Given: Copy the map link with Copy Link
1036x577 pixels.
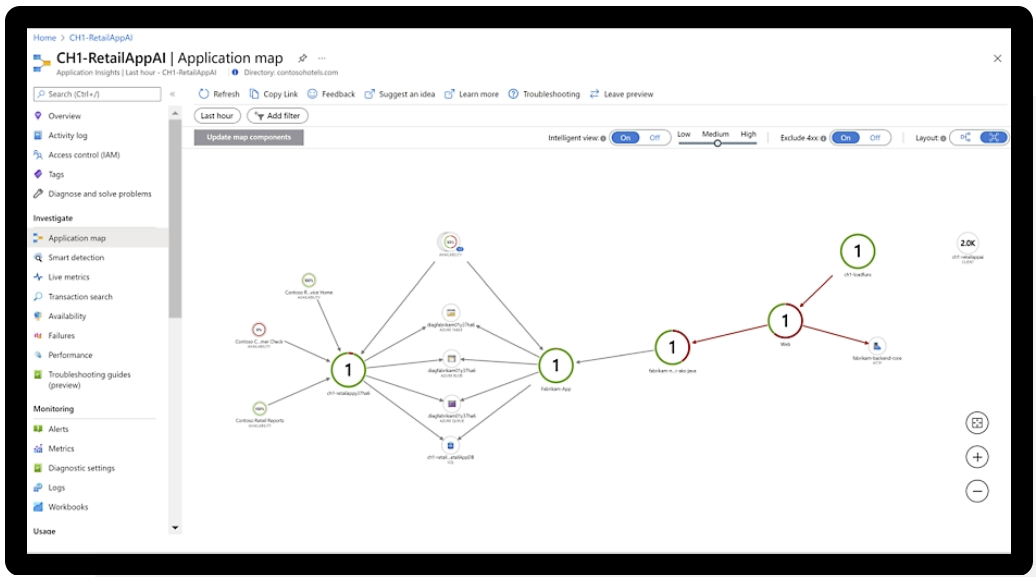Looking at the screenshot, I should point(274,94).
